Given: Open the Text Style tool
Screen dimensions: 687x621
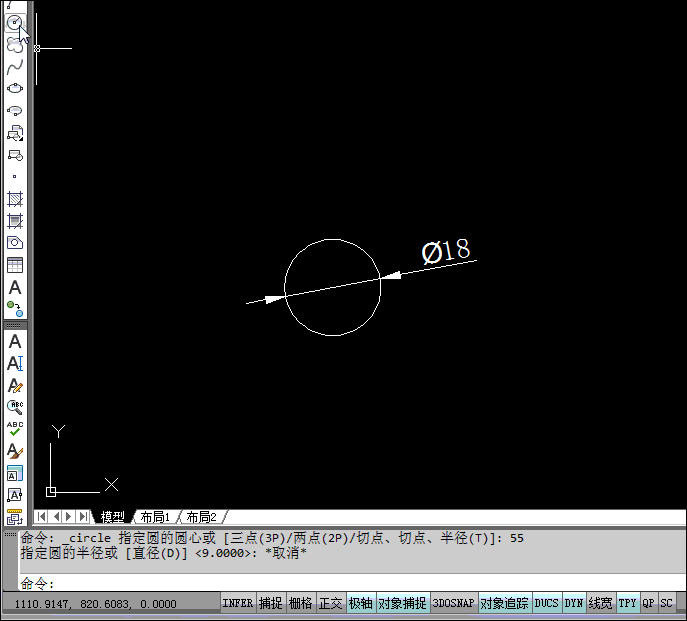Looking at the screenshot, I should tap(15, 451).
